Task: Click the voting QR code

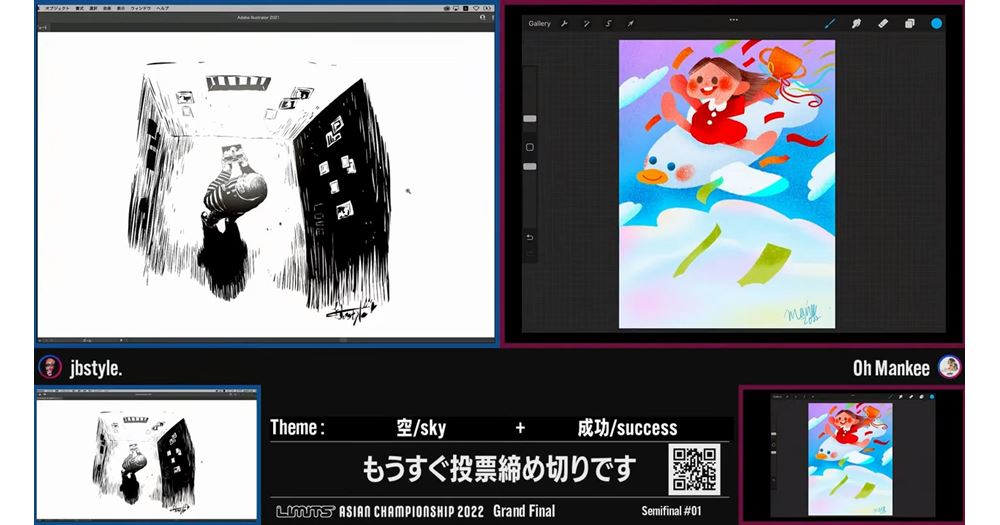Action: (x=694, y=469)
